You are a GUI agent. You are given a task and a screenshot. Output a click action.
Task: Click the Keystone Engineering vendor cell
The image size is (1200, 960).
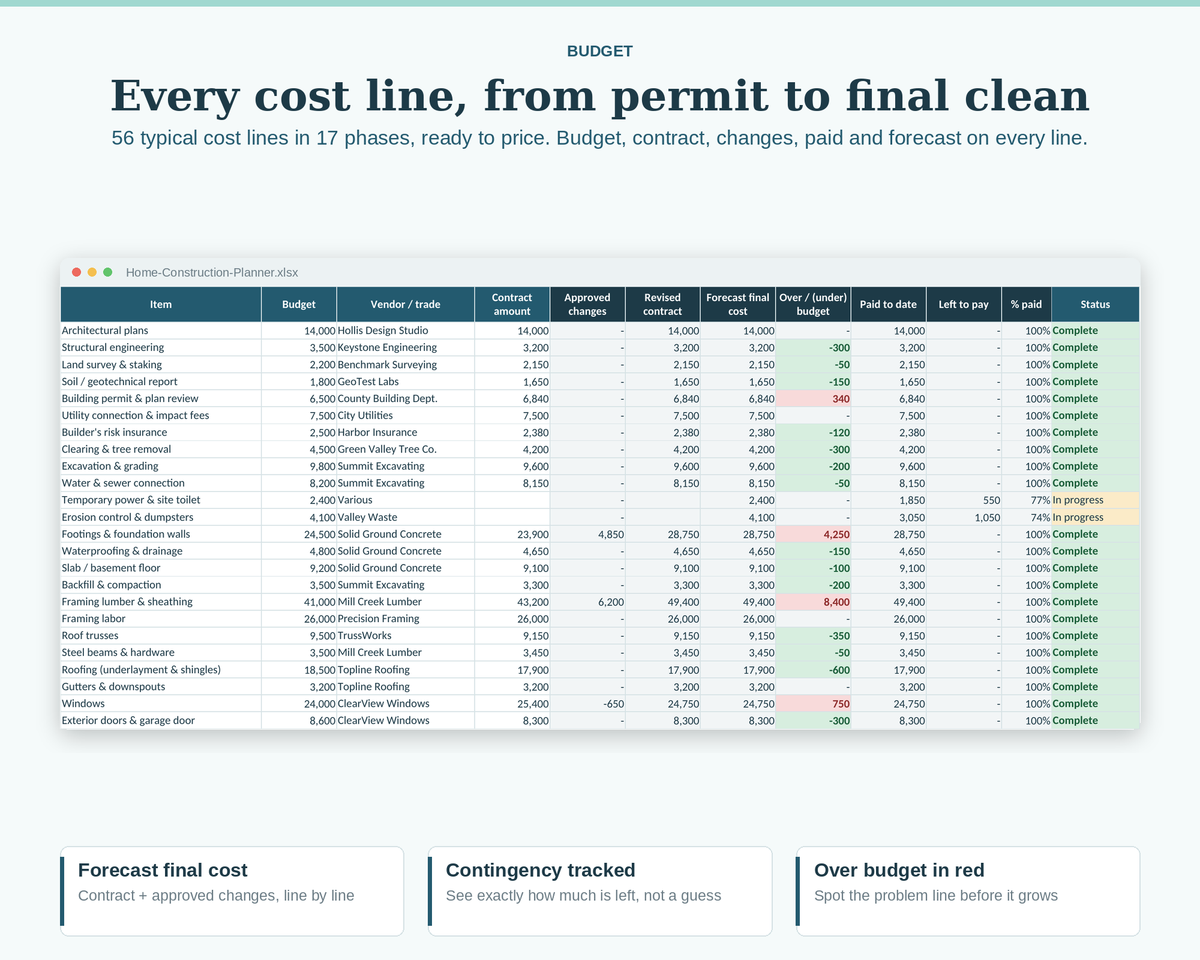[x=405, y=348]
